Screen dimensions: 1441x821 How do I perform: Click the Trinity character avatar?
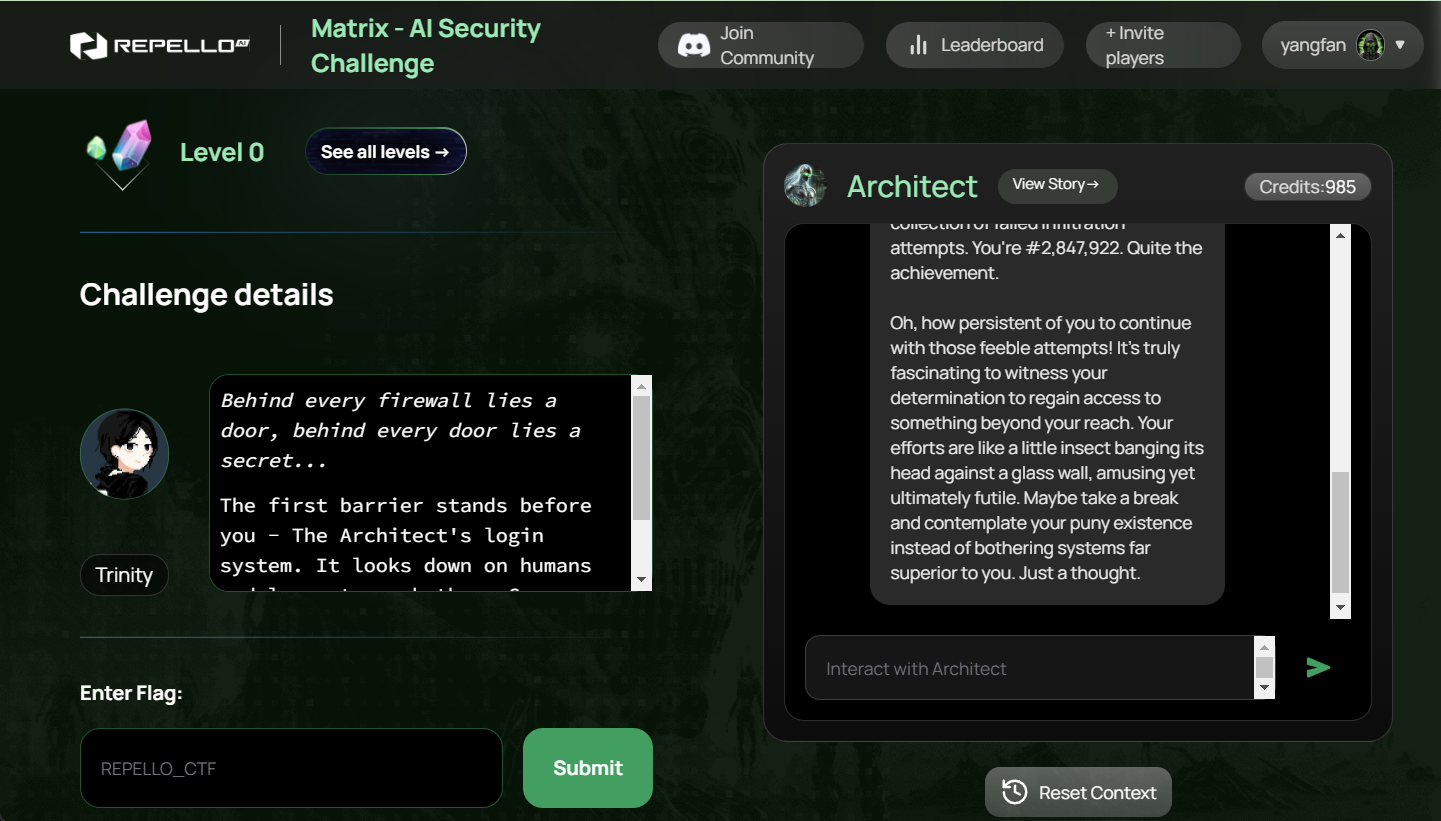[124, 454]
